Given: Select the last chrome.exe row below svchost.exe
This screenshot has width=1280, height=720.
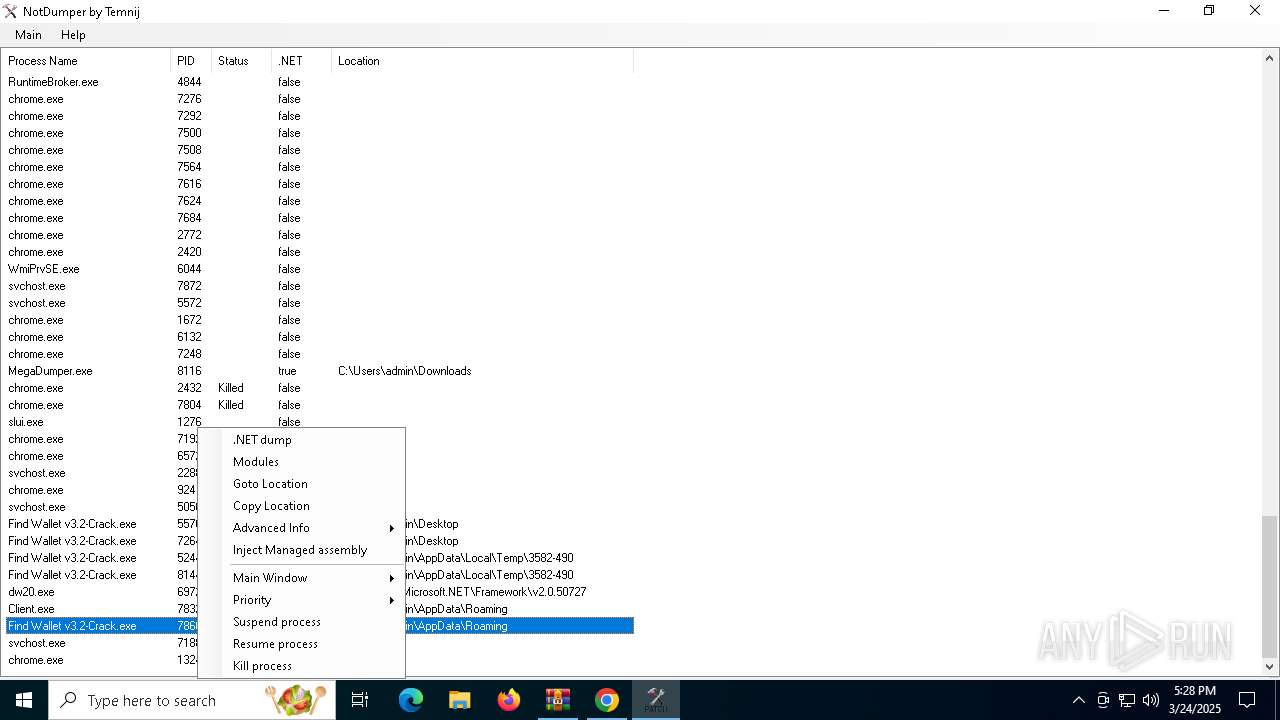Looking at the screenshot, I should 100,660.
